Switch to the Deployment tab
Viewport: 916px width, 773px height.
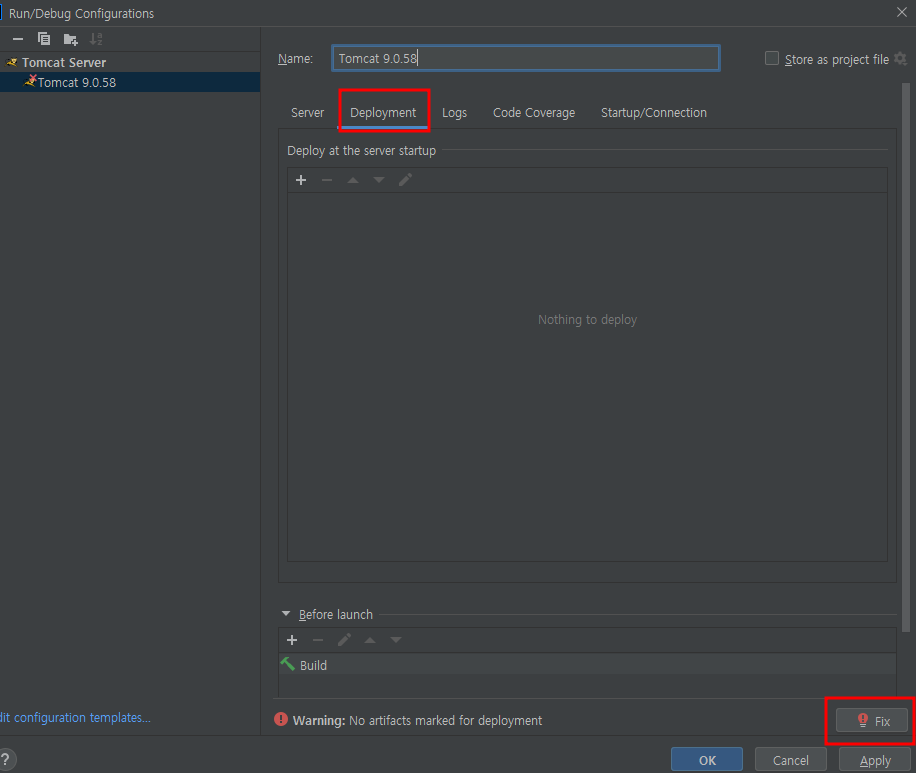[x=383, y=113]
